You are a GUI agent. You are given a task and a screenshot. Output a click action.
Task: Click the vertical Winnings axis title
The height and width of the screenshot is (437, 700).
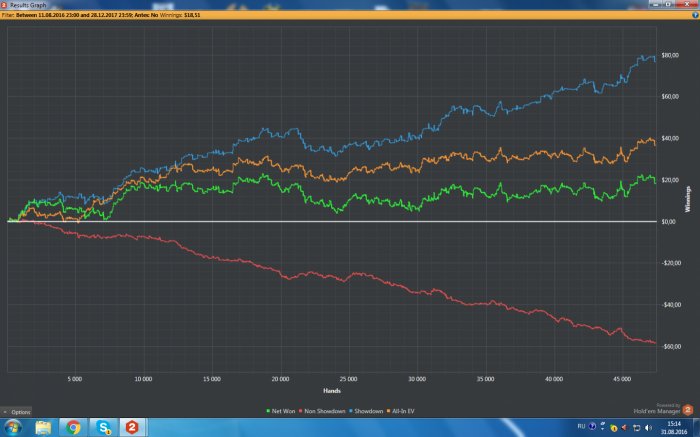point(688,199)
